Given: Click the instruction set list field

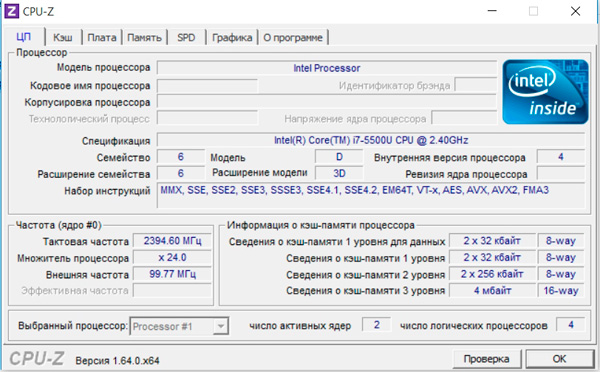Looking at the screenshot, I should (371, 195).
